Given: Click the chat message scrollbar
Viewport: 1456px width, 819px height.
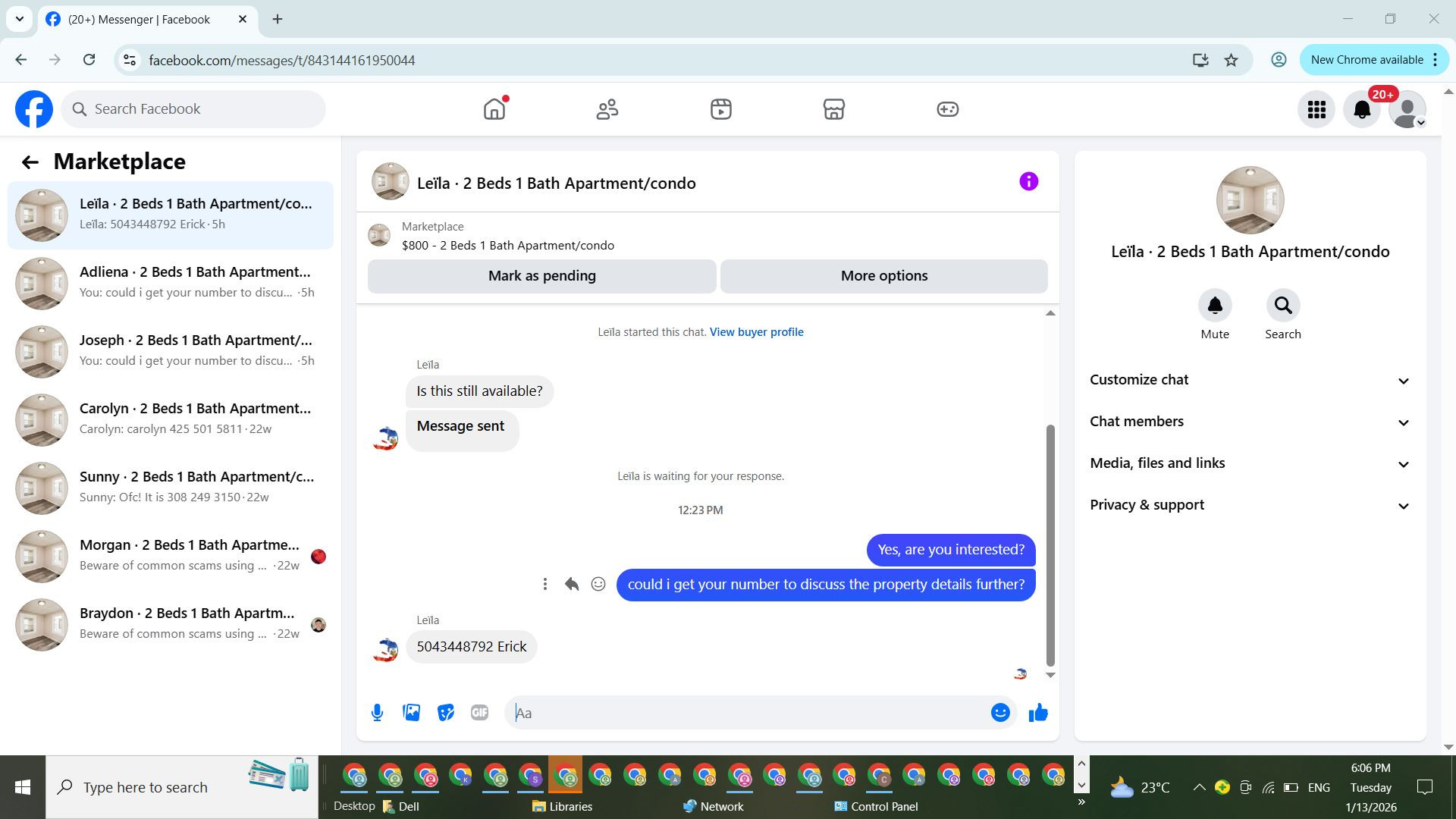Looking at the screenshot, I should coord(1050,544).
